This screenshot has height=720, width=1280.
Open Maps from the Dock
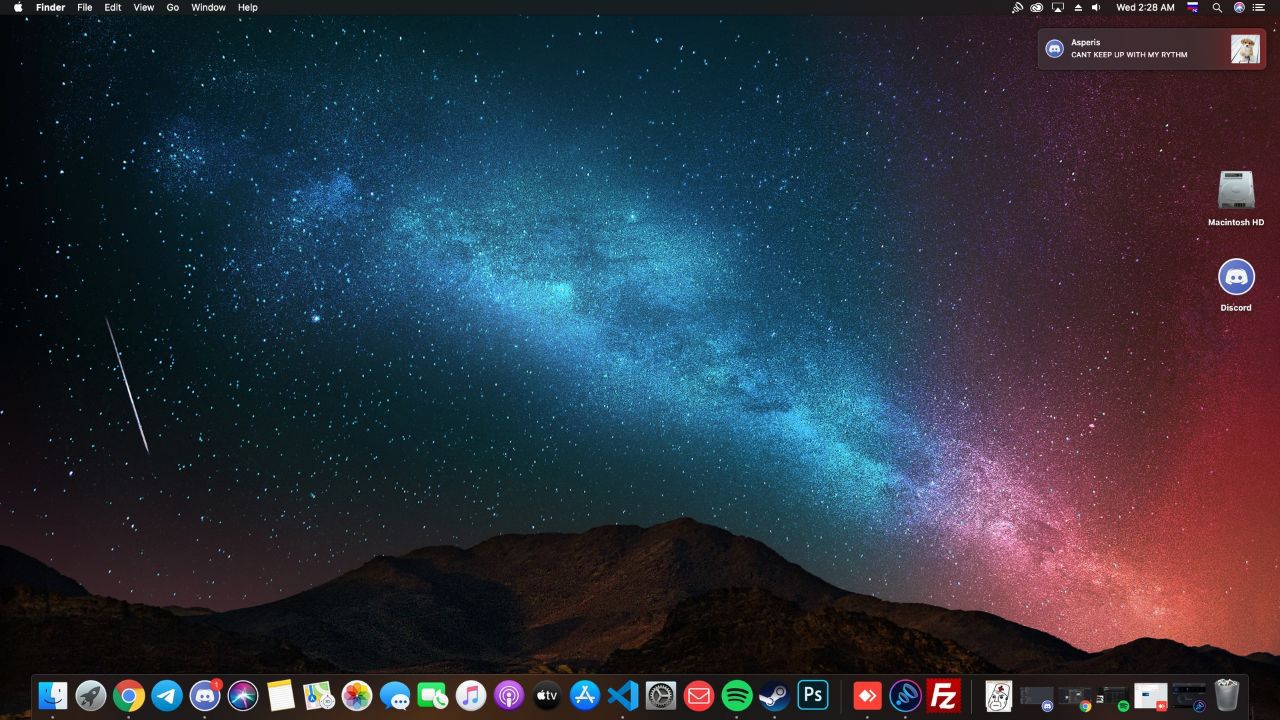pyautogui.click(x=319, y=695)
